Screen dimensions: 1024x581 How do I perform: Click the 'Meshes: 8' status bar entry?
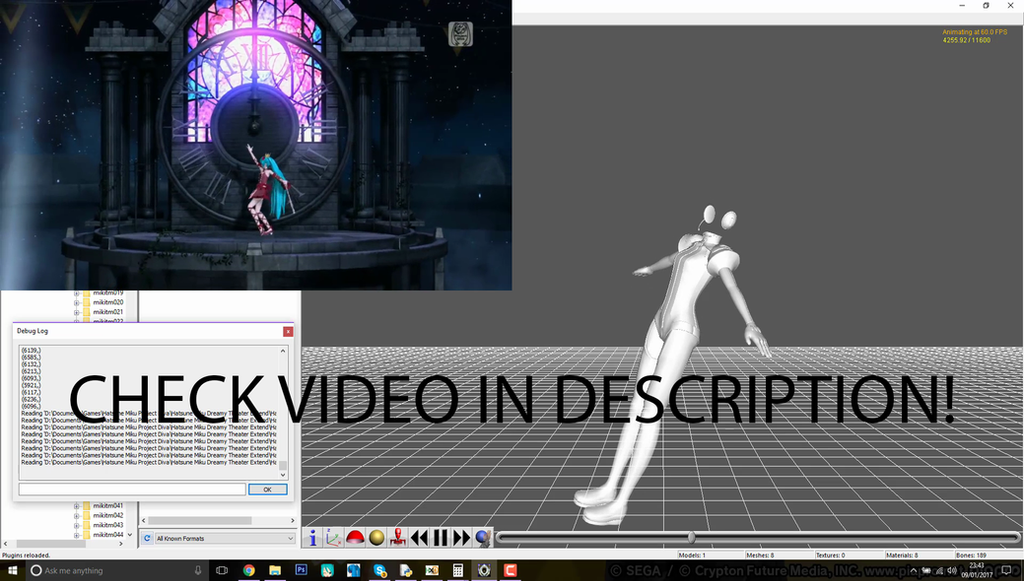(760, 555)
